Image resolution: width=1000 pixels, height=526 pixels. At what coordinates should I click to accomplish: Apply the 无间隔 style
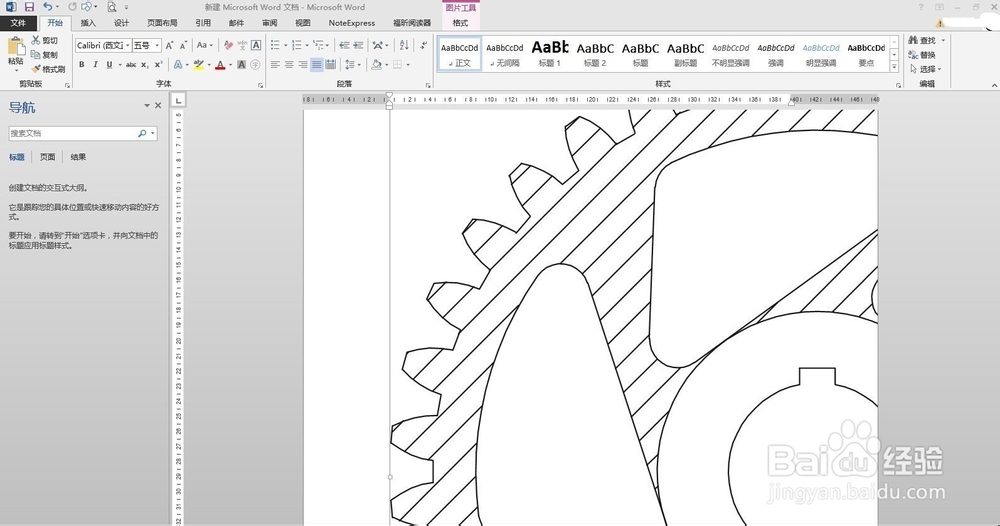point(504,54)
